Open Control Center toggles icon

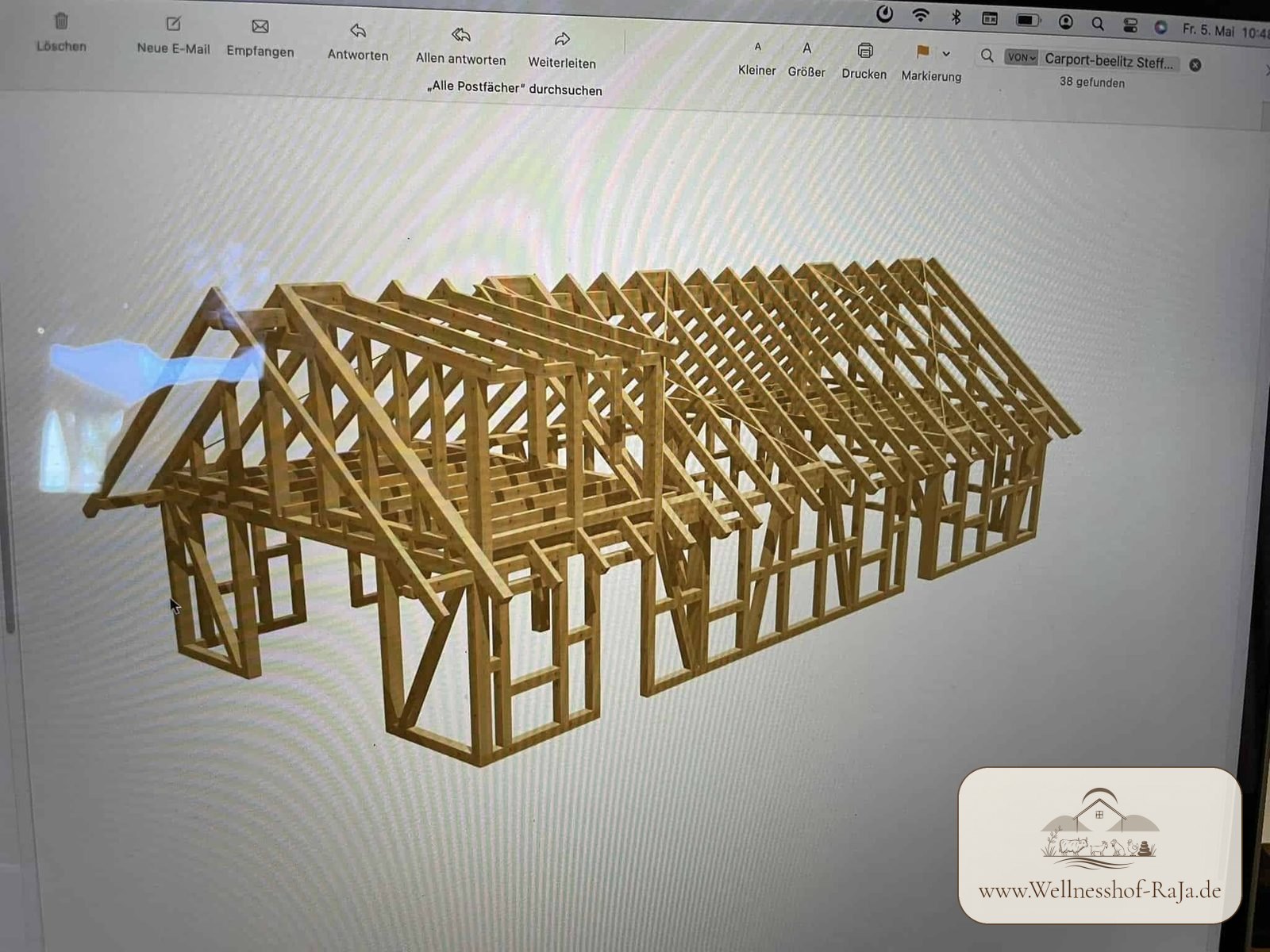pyautogui.click(x=1130, y=25)
